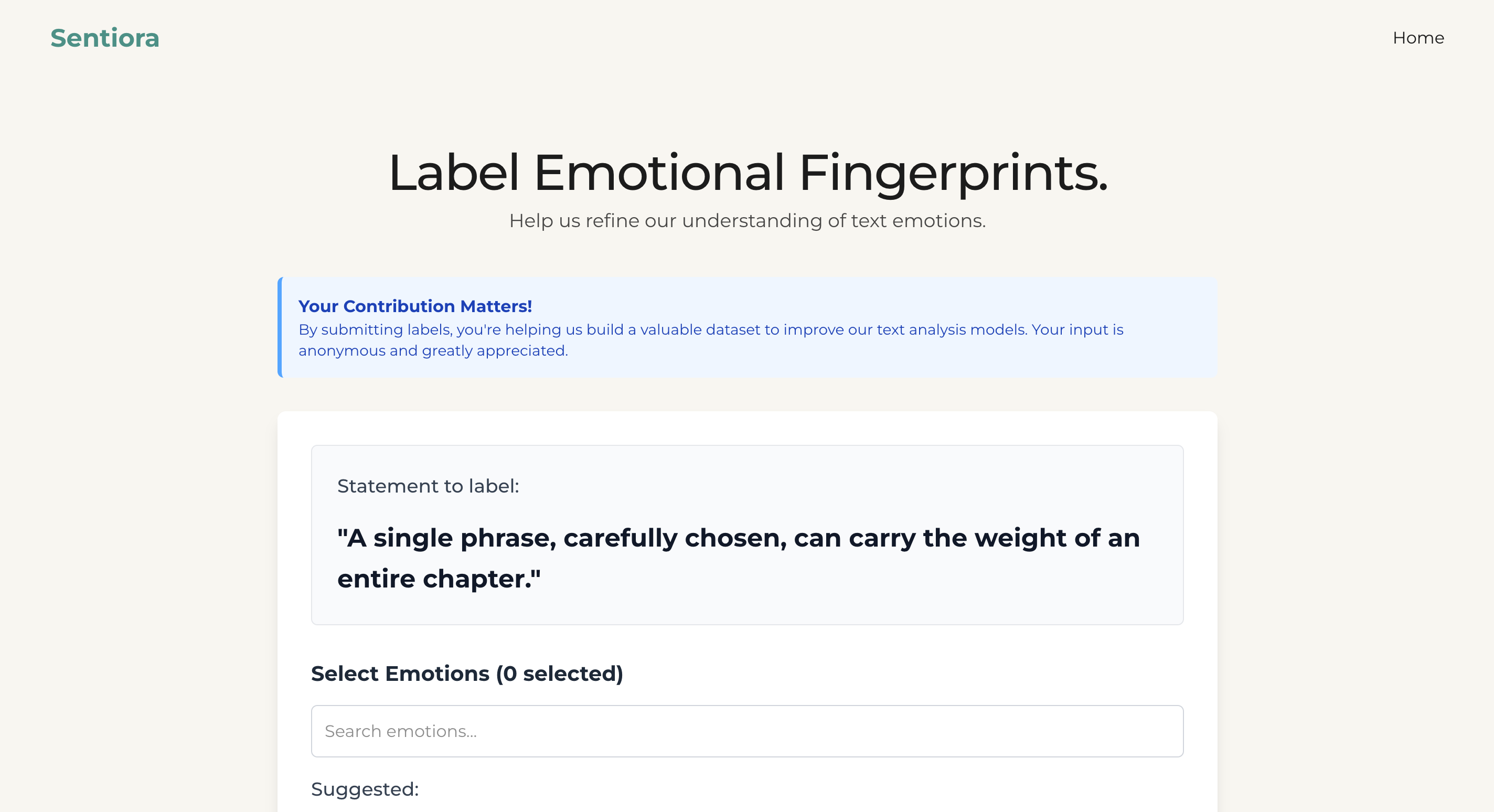Click the Label Emotional Fingerprints heading
This screenshot has width=1494, height=812.
(748, 173)
